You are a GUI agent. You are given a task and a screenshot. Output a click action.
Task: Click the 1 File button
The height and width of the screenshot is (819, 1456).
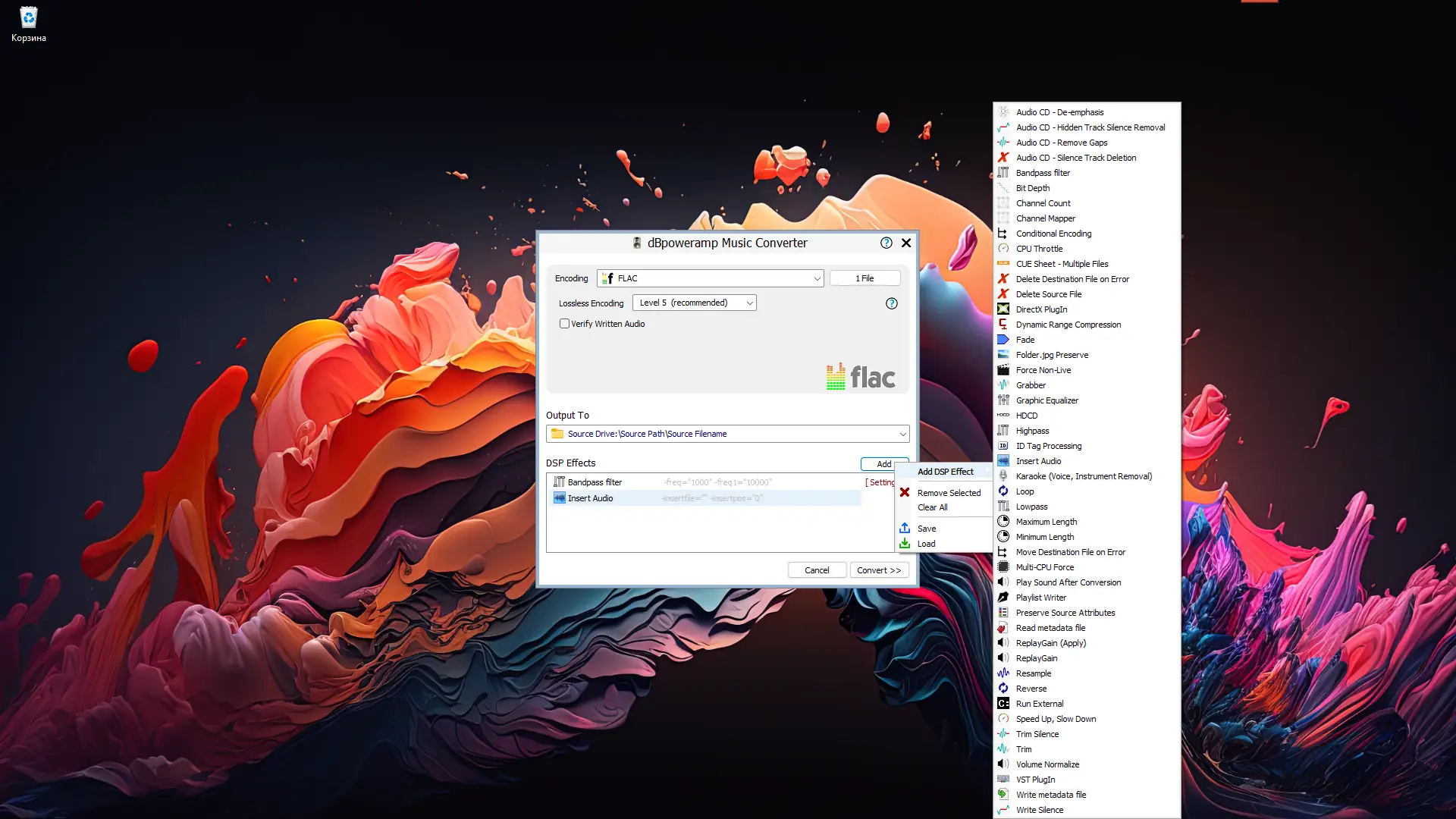click(864, 278)
